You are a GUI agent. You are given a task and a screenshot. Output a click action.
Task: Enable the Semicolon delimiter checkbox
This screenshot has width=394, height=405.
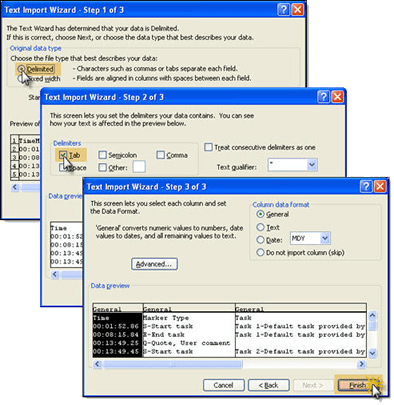103,155
